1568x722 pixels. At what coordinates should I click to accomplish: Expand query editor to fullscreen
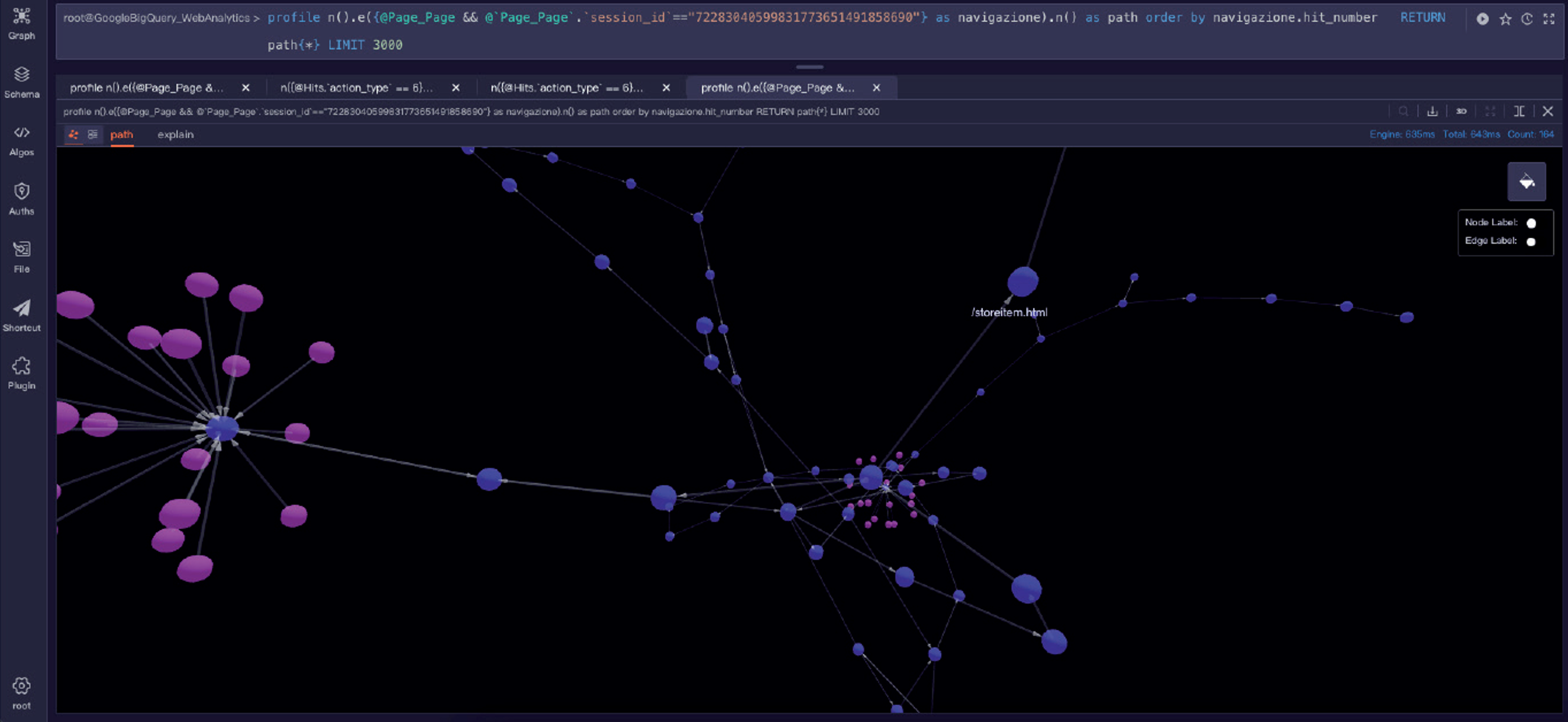(1548, 19)
